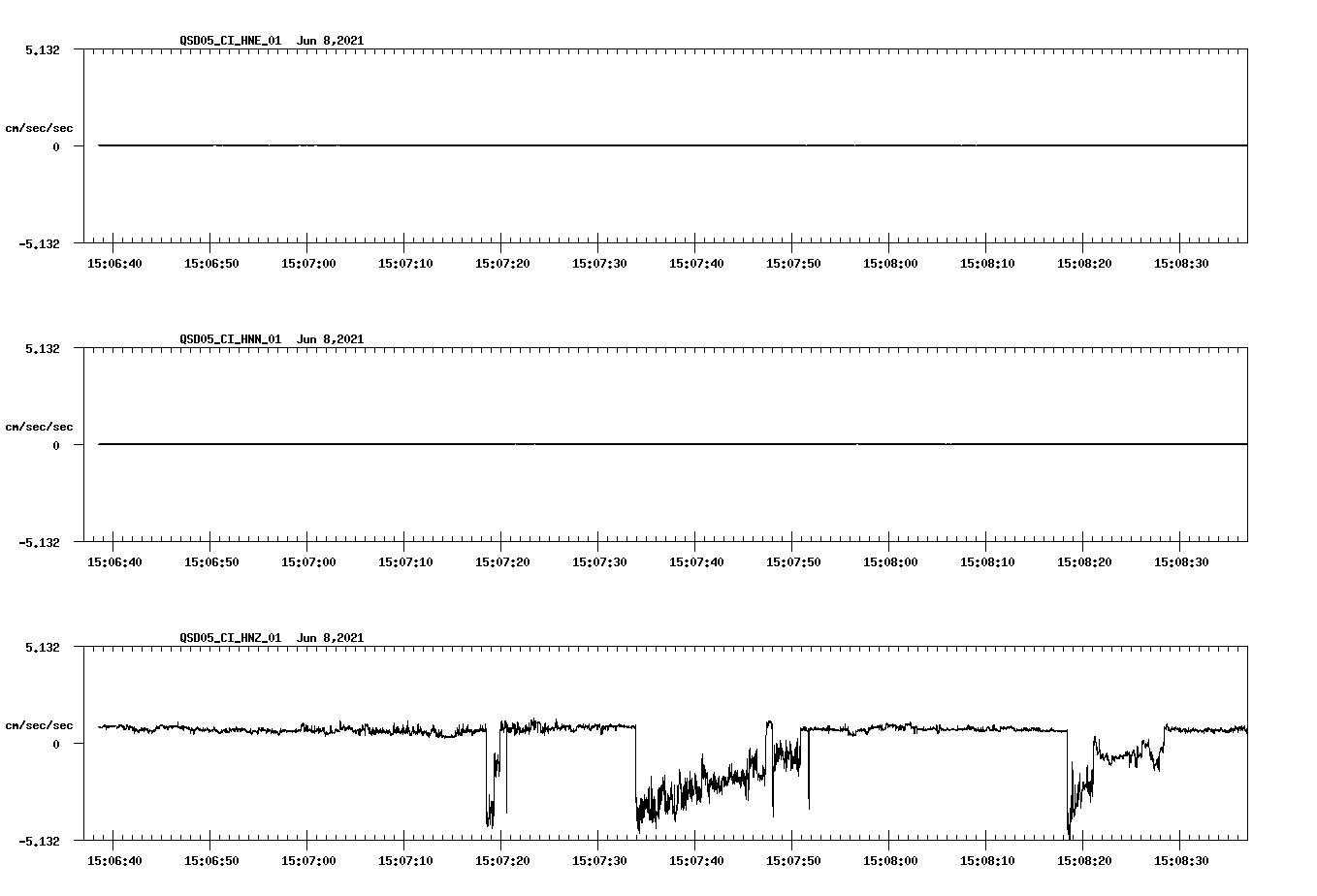Click 15:07:20 time label under HNE plot
The height and width of the screenshot is (896, 1317).
point(502,264)
